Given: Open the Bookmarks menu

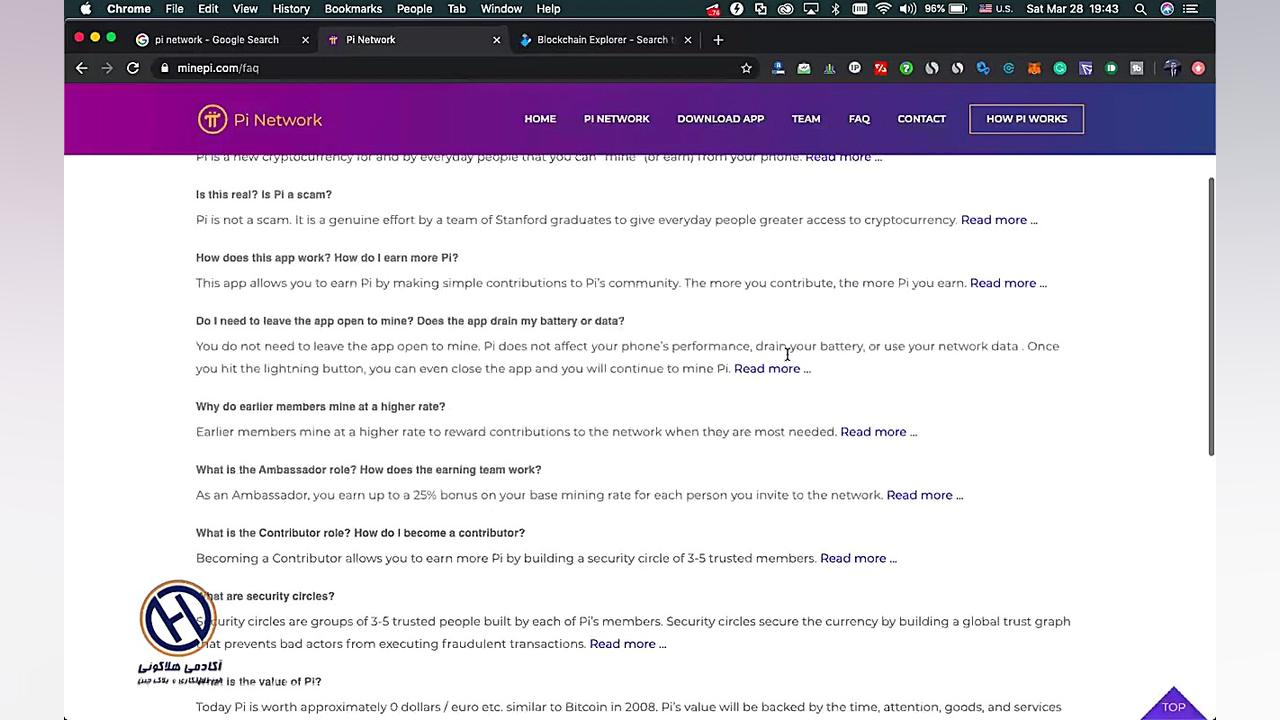Looking at the screenshot, I should [x=353, y=9].
